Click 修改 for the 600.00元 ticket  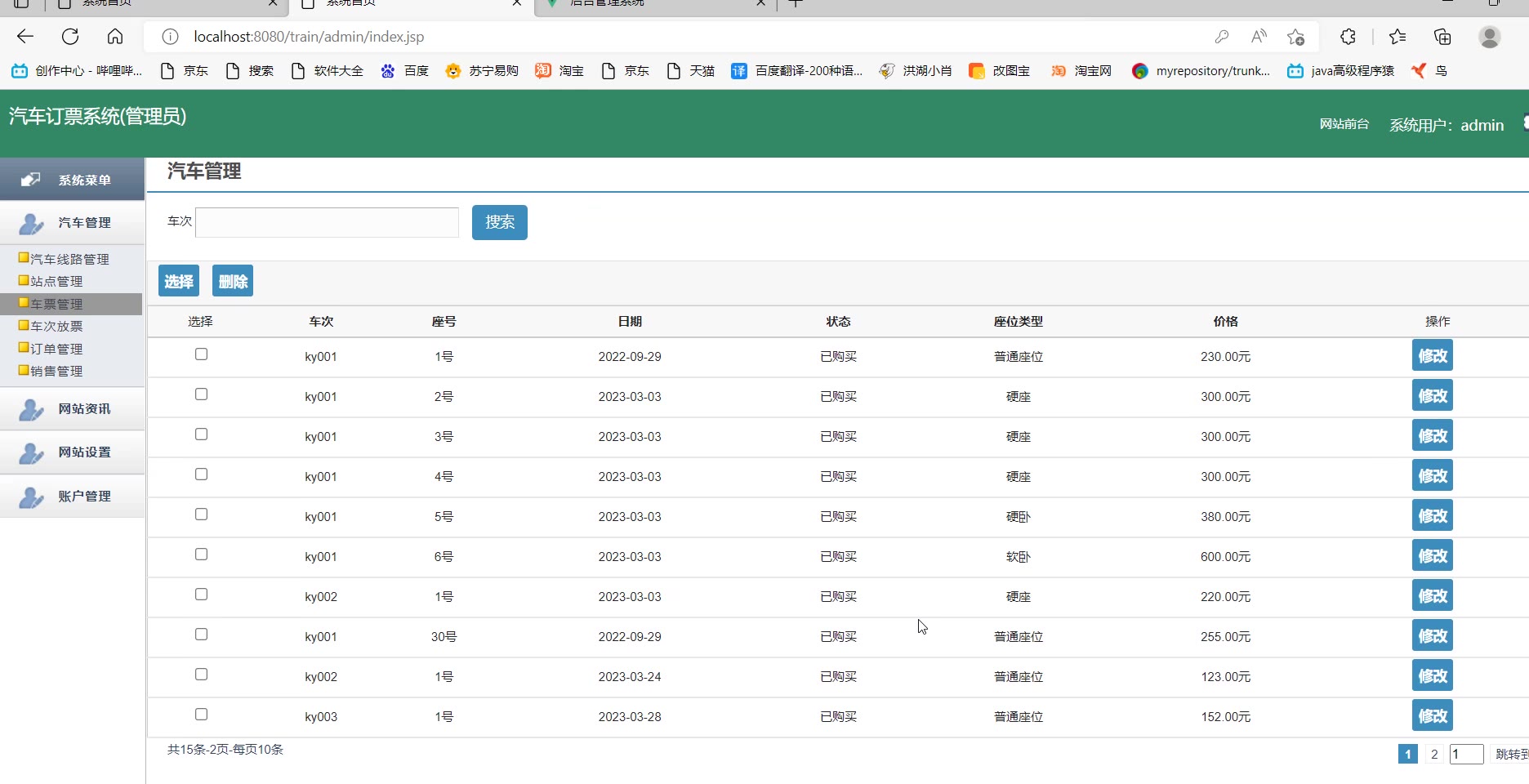[x=1432, y=556]
